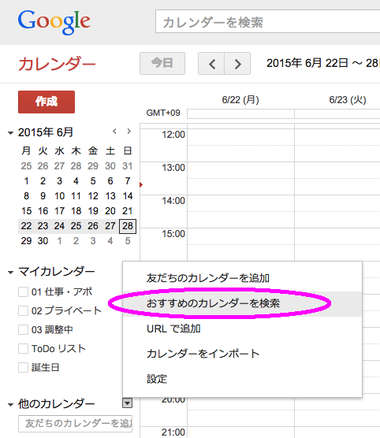Toggle the 03 調整中 calendar checkbox
380x438 pixels.
click(23, 330)
